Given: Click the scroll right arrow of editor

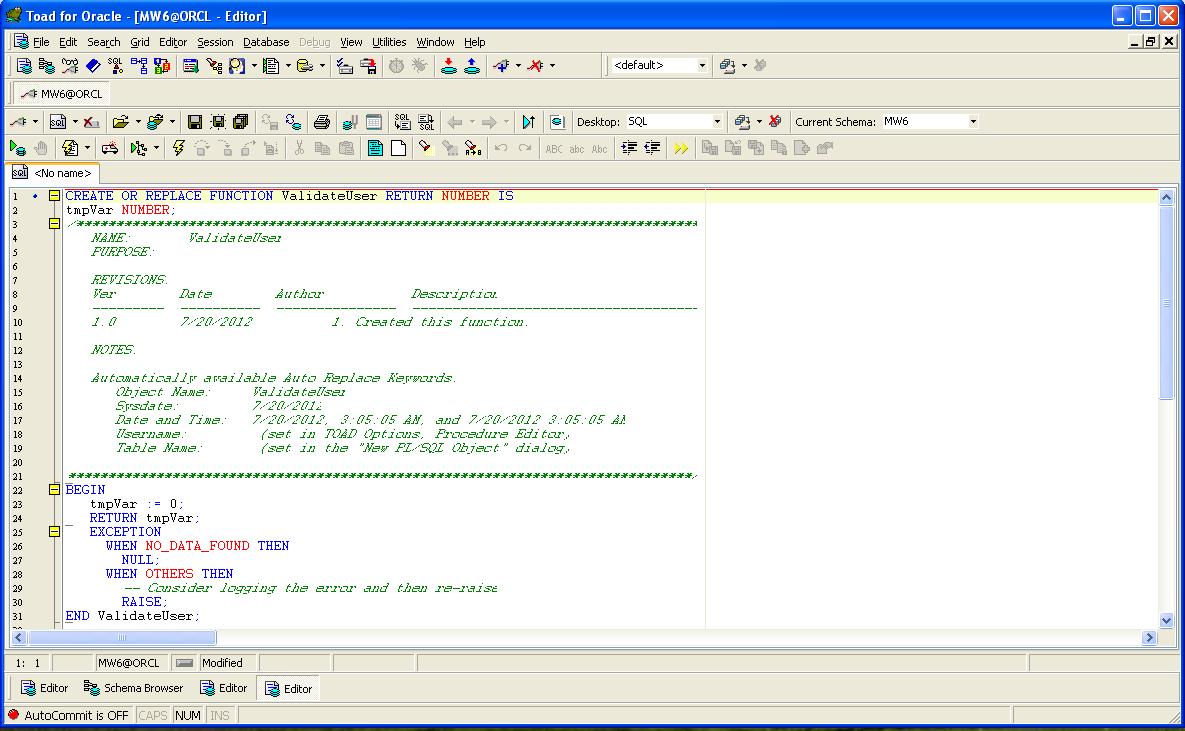Looking at the screenshot, I should coord(1149,638).
